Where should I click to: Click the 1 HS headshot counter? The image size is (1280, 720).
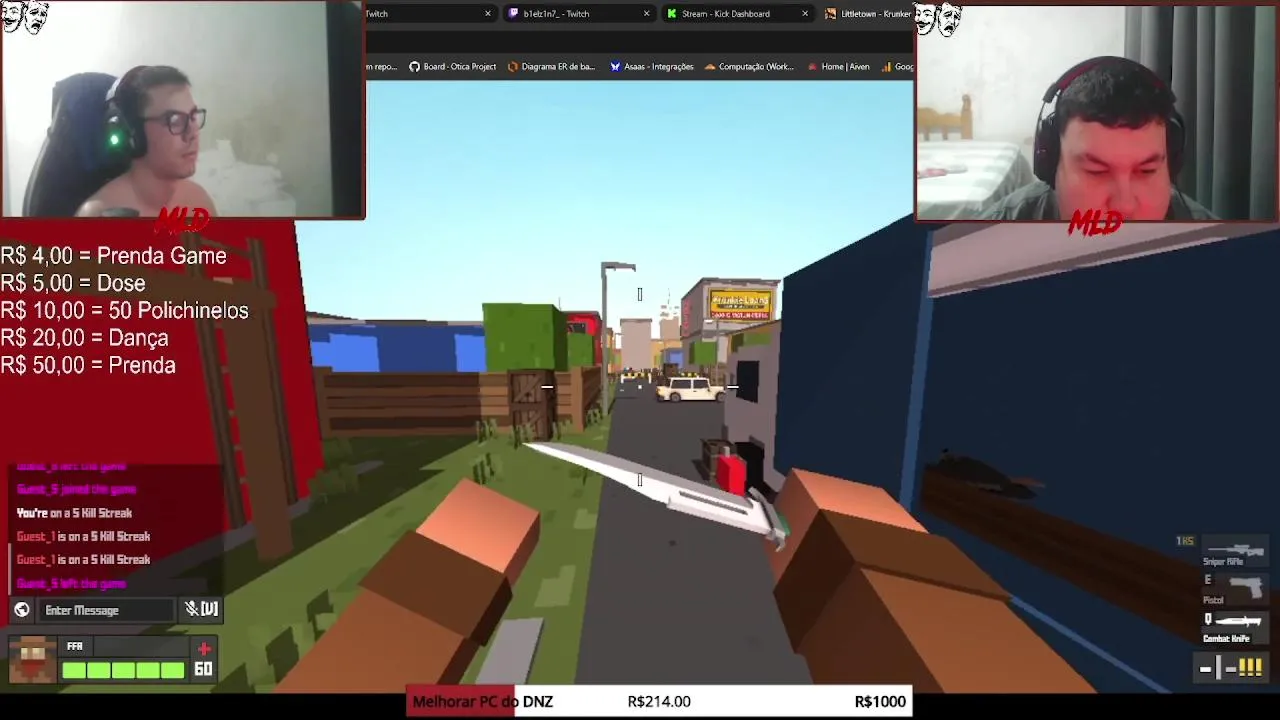[x=1185, y=541]
